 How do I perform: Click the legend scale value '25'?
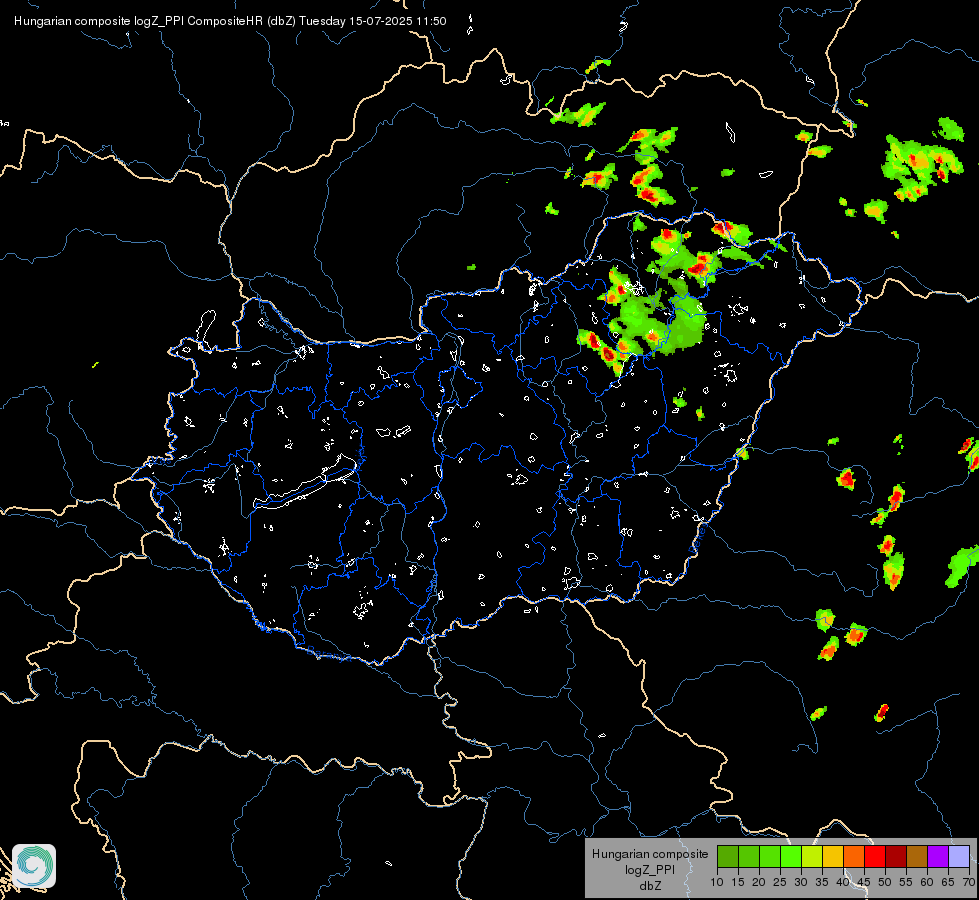click(x=780, y=883)
